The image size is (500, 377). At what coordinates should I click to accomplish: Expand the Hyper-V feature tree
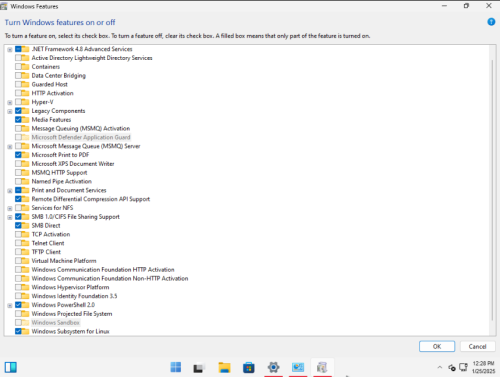click(x=10, y=102)
